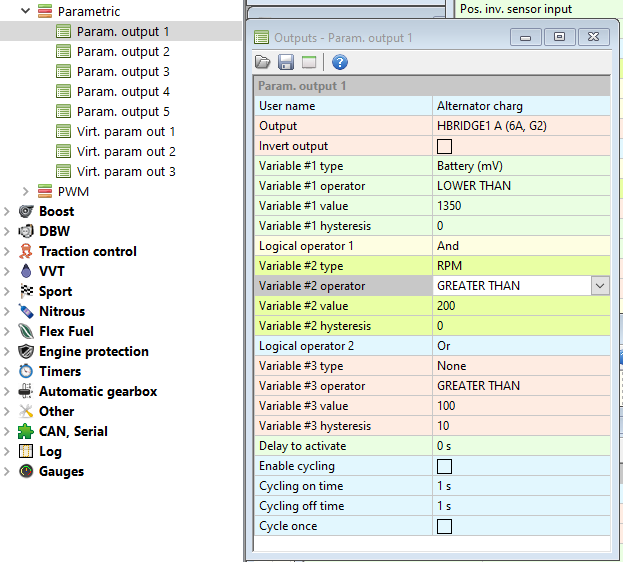623x562 pixels.
Task: Click the Sport tree label
Action: tap(55, 291)
